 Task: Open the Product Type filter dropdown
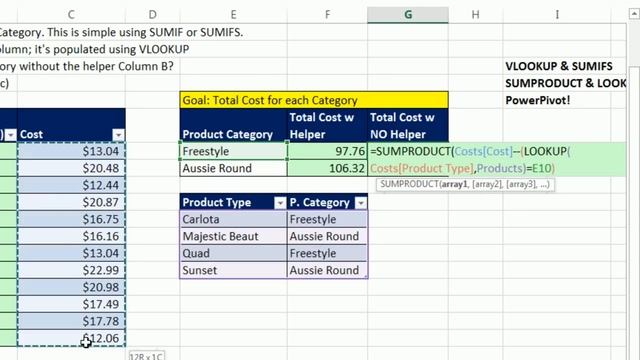pos(280,203)
